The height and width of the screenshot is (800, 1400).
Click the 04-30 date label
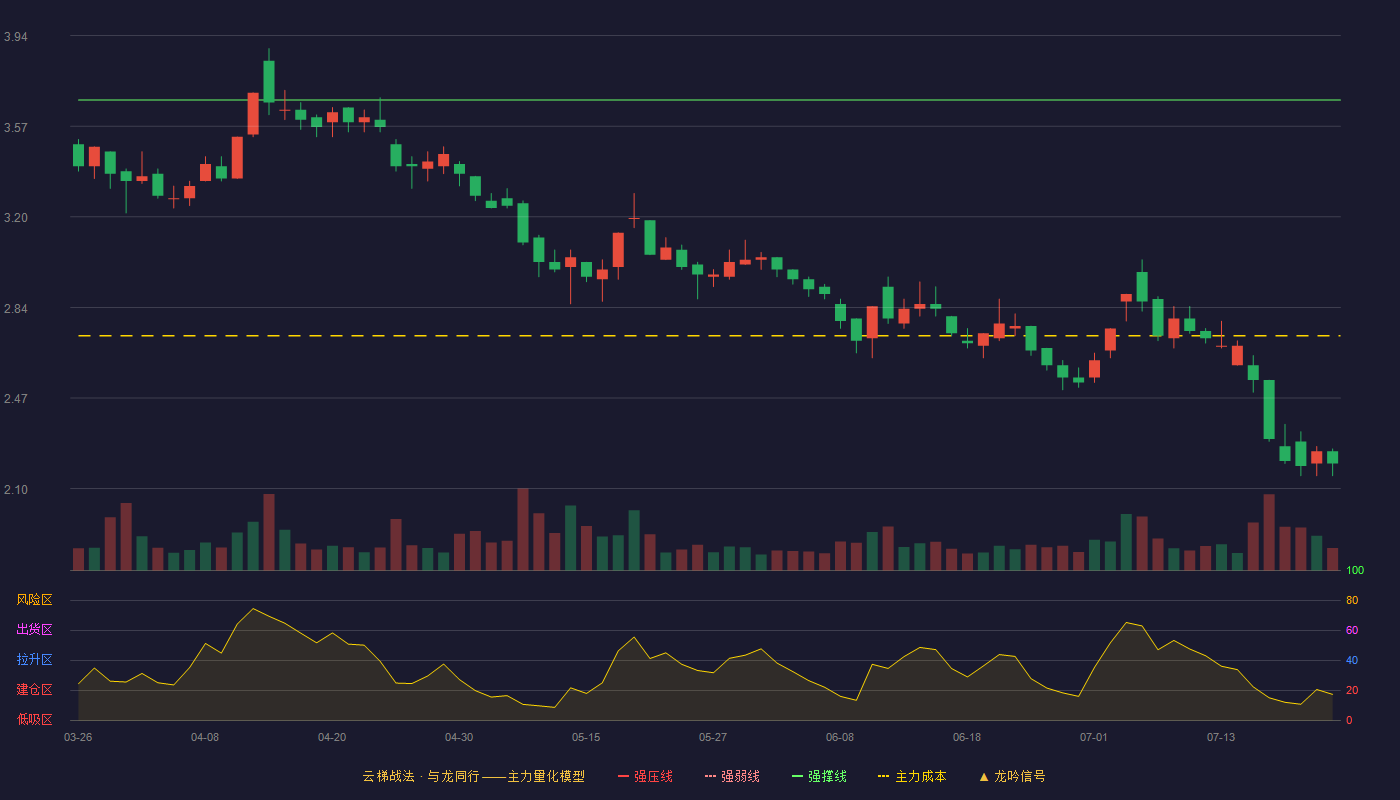point(459,737)
